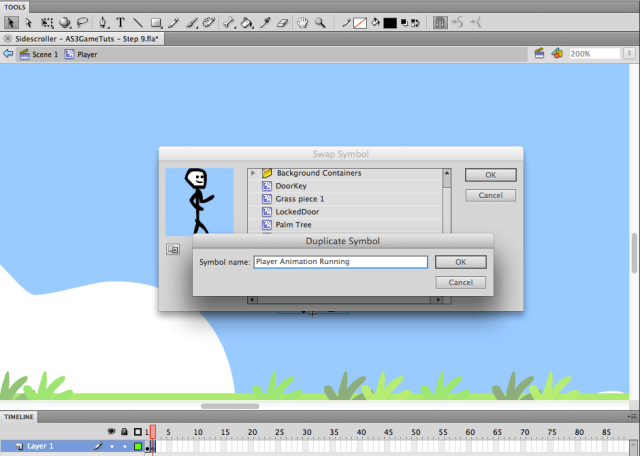Viewport: 640px width, 456px height.
Task: Toggle show/hide all layers eye icon
Action: click(x=111, y=432)
